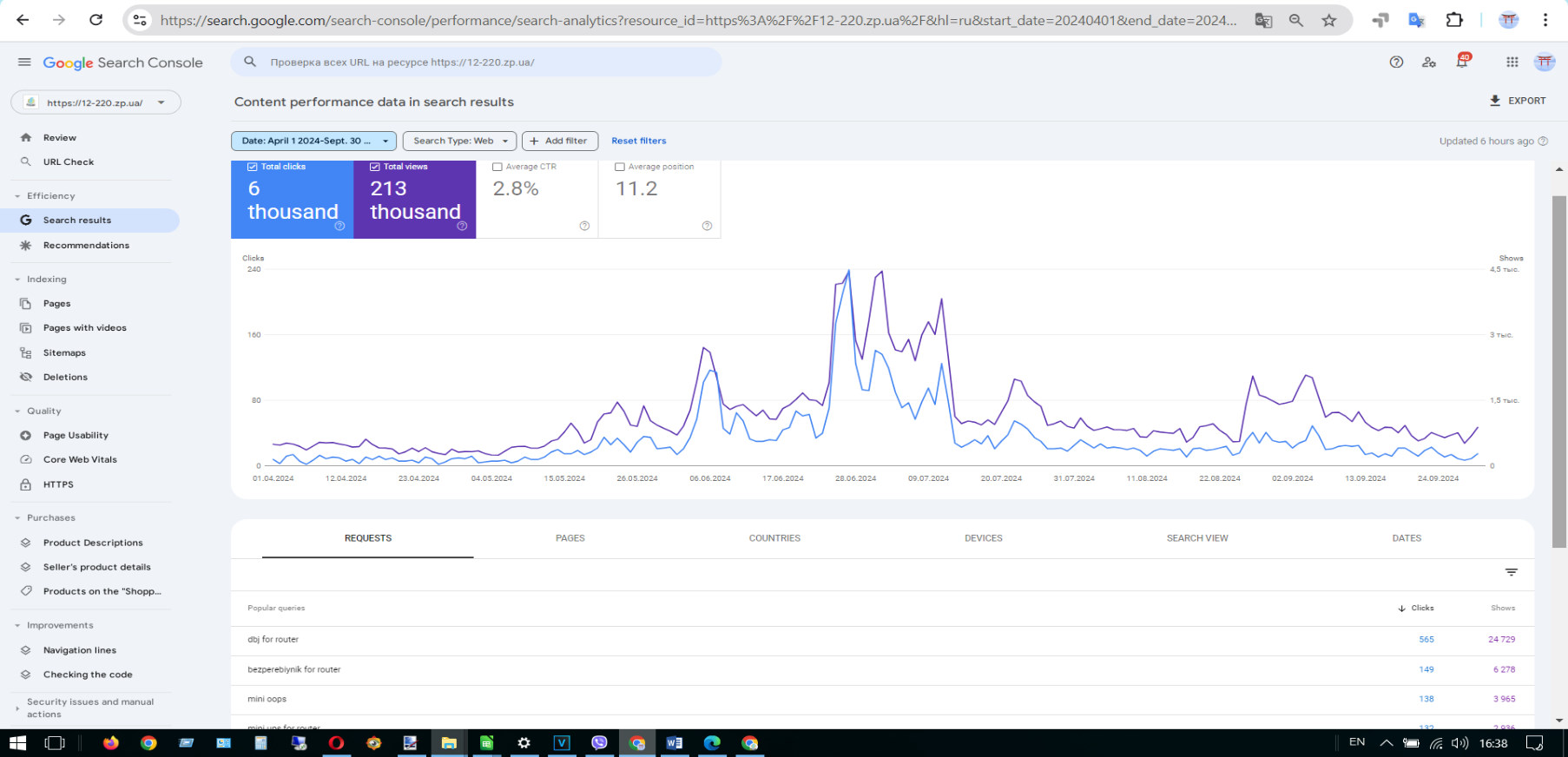Viewport: 1568px width, 757px height.
Task: Collapse the Indexing section
Action: [17, 280]
